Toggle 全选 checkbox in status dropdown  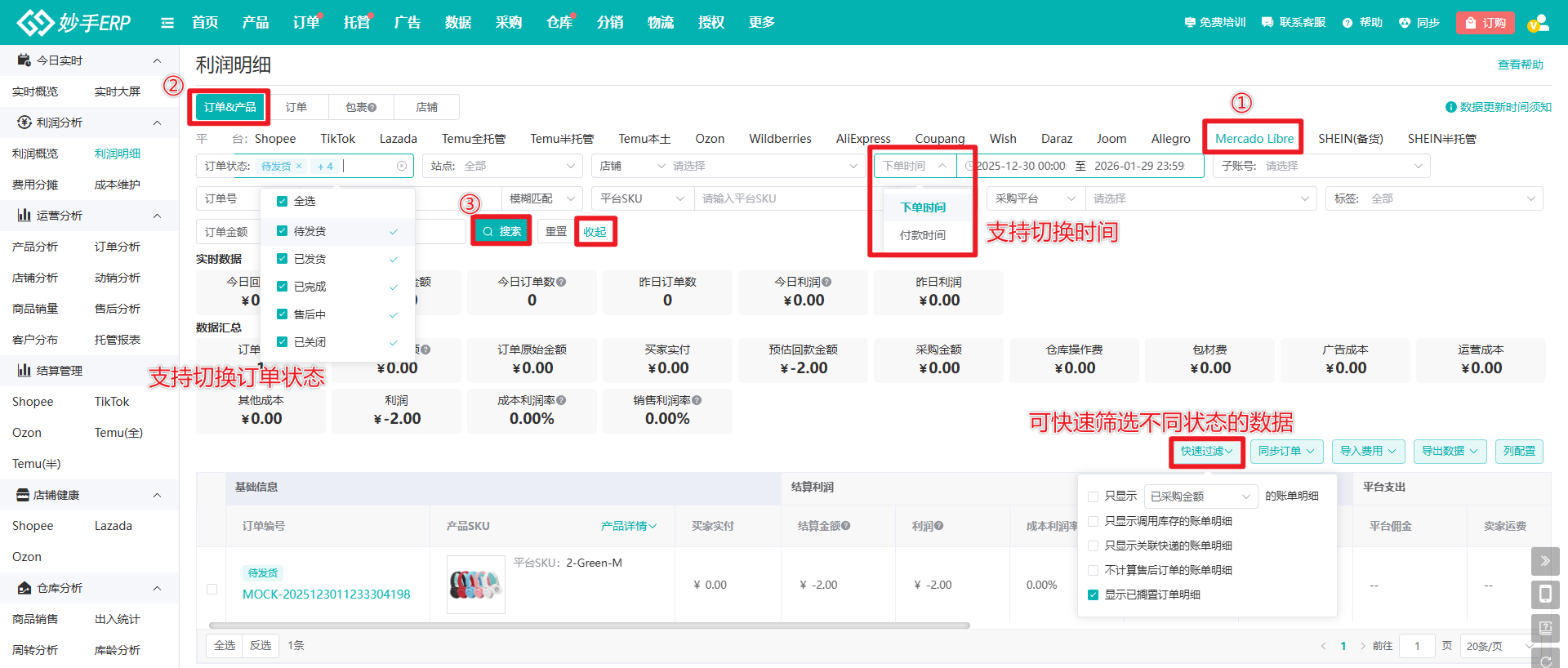[x=282, y=201]
